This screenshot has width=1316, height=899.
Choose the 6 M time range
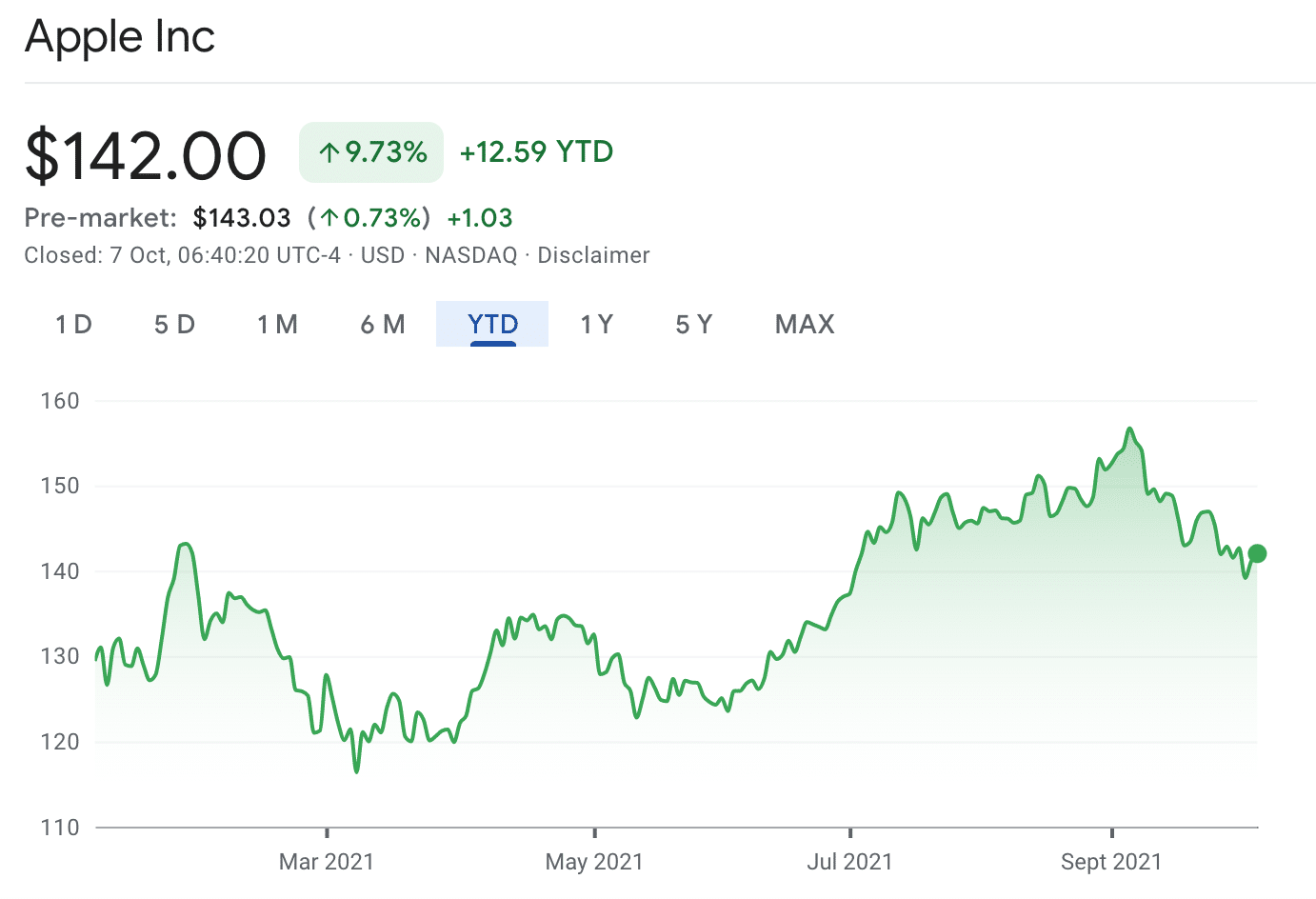tap(383, 325)
